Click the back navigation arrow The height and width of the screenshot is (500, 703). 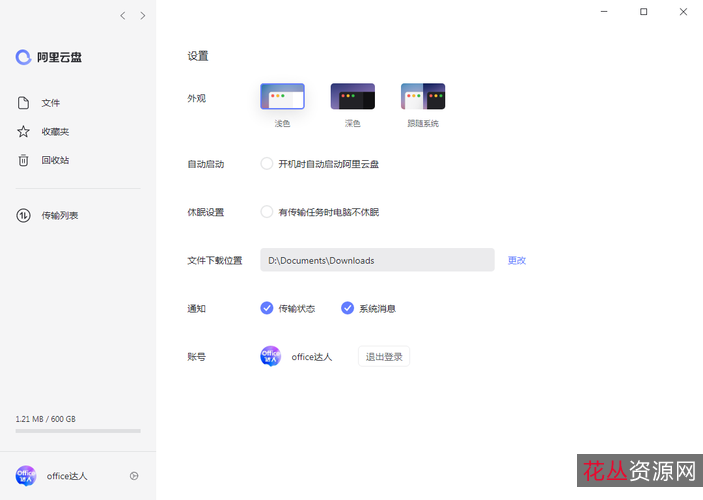point(123,16)
